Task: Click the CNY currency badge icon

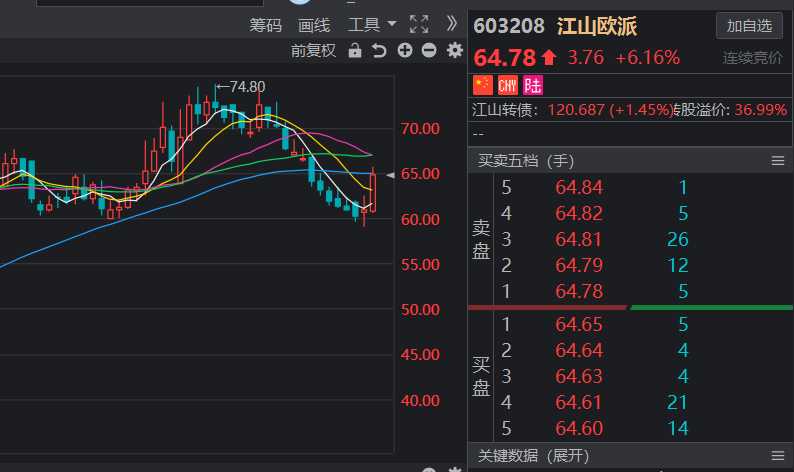Action: tap(508, 84)
